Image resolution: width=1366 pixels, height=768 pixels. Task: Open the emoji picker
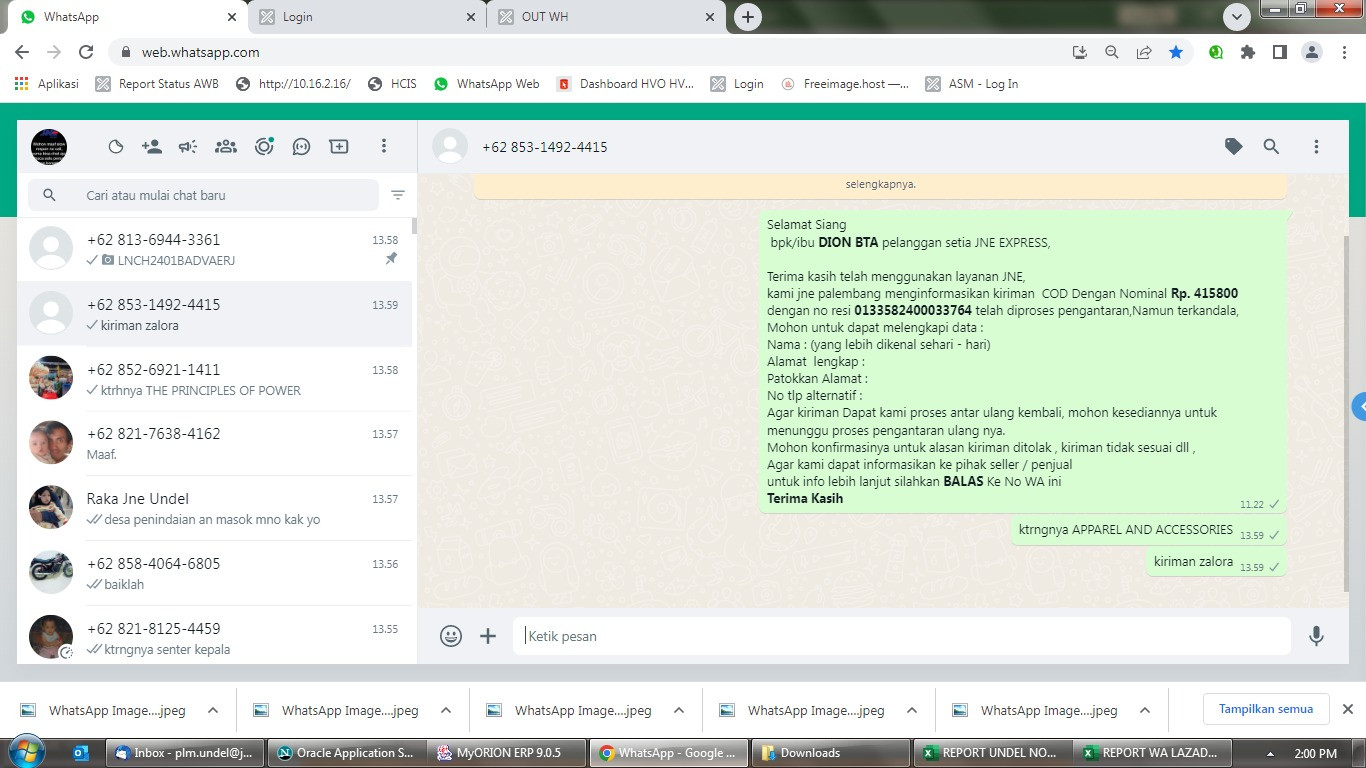point(451,636)
